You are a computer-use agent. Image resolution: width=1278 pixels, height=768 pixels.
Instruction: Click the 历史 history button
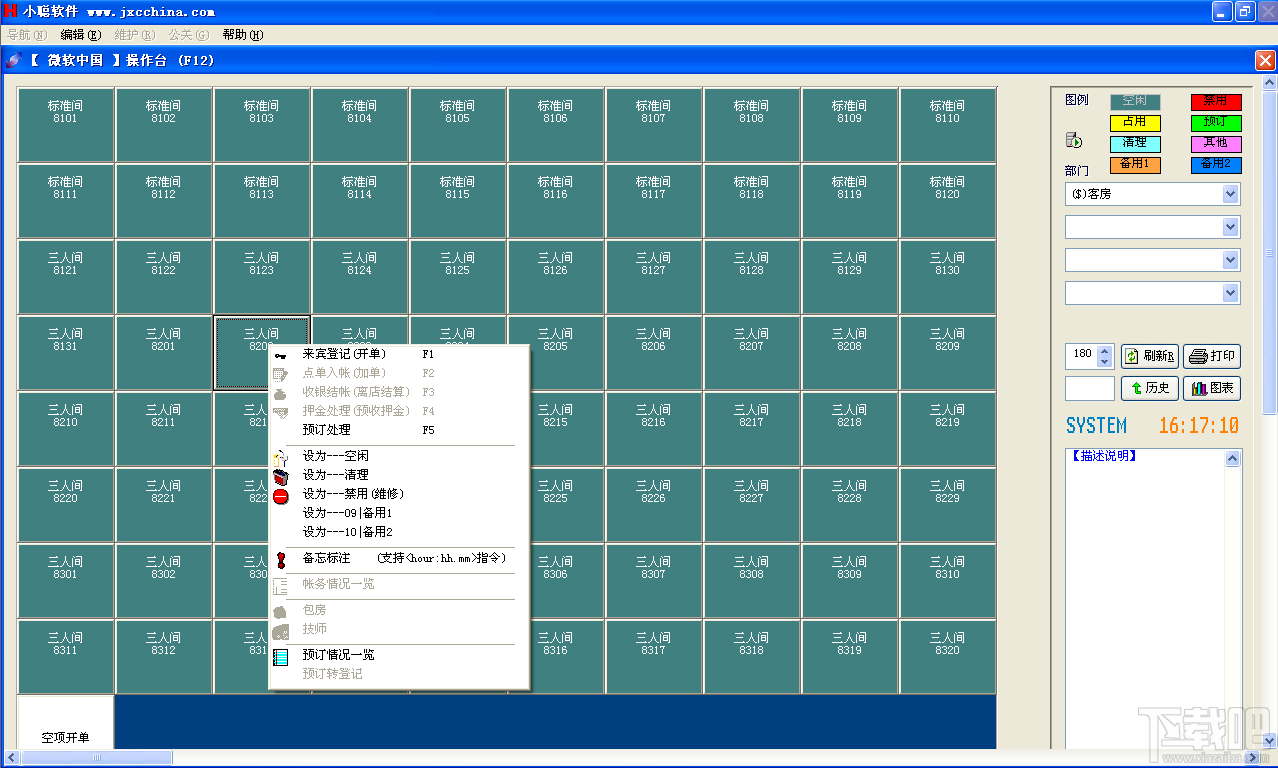(x=1150, y=388)
